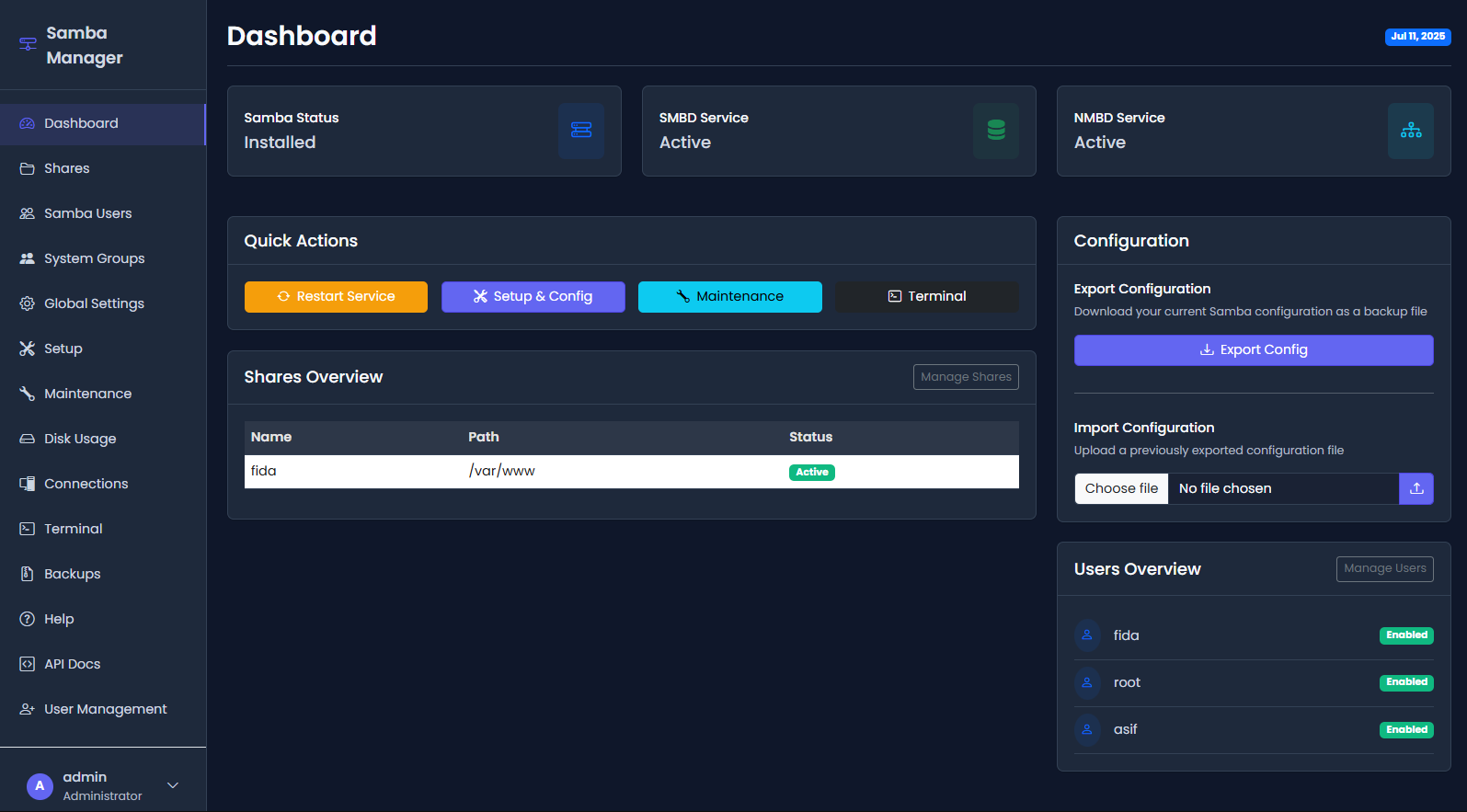Click the avatar icon for user root
Screen dimensions: 1467x812
[x=1087, y=682]
